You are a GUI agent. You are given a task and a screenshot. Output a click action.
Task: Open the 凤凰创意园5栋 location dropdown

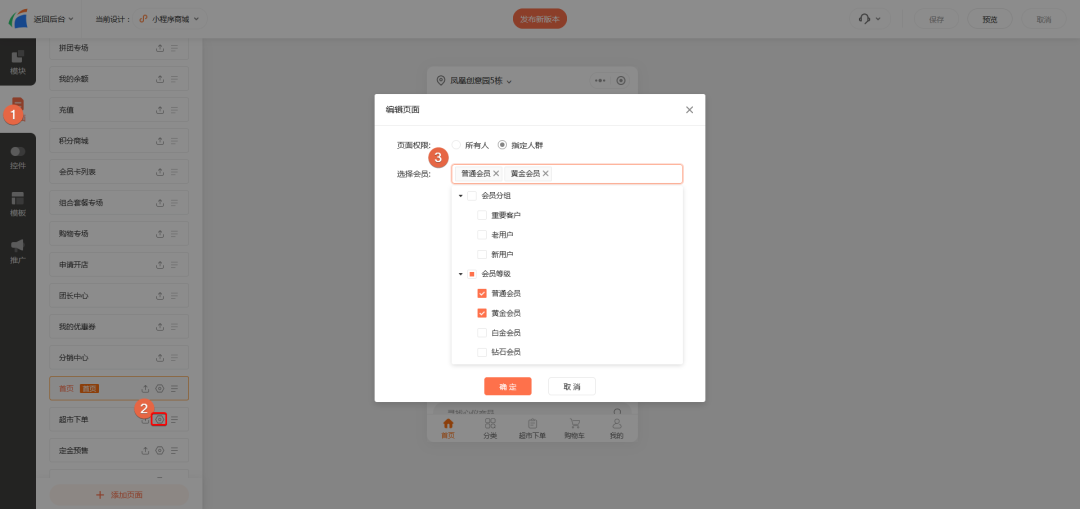[x=475, y=81]
